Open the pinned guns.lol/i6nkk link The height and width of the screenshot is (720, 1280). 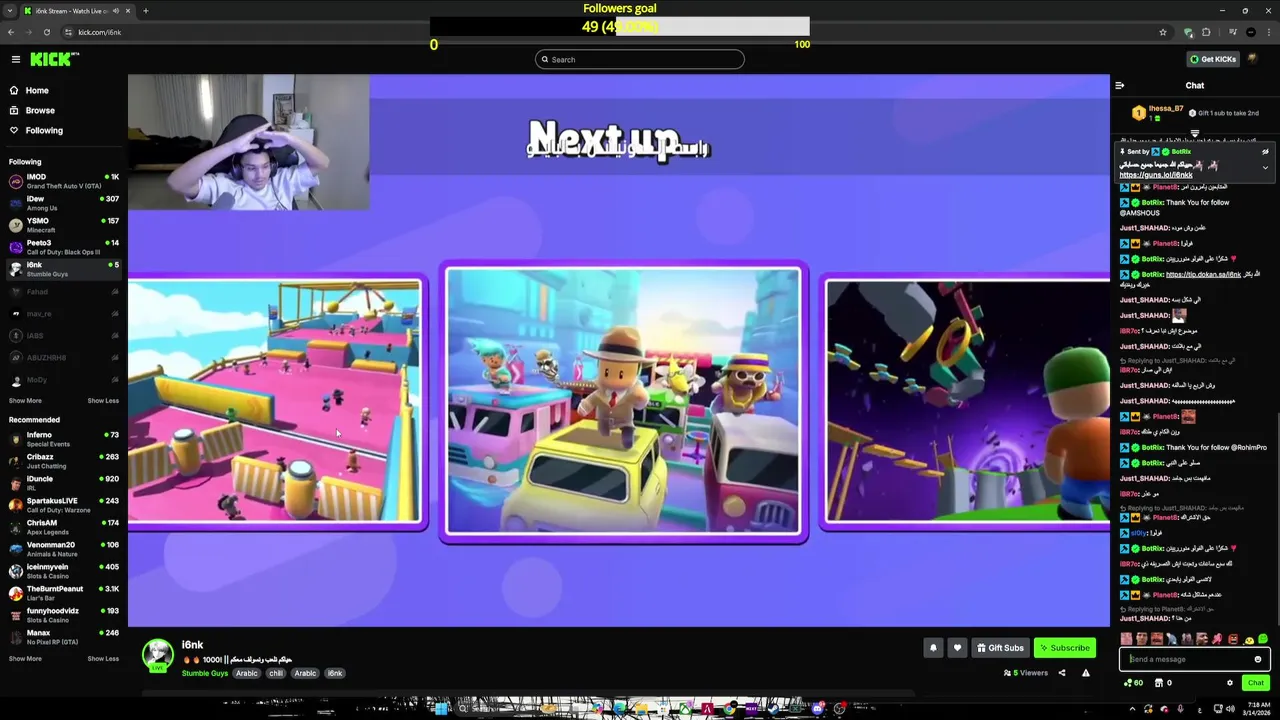(1155, 175)
